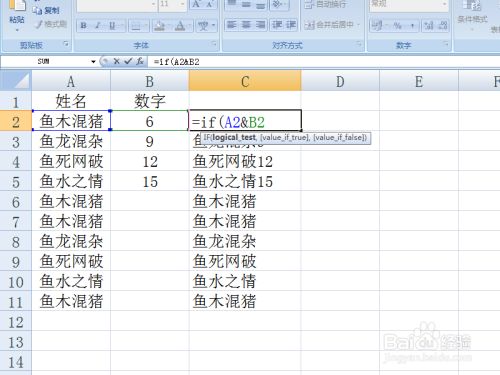Click cell A3 containing 鱼龙混杂

click(x=71, y=141)
